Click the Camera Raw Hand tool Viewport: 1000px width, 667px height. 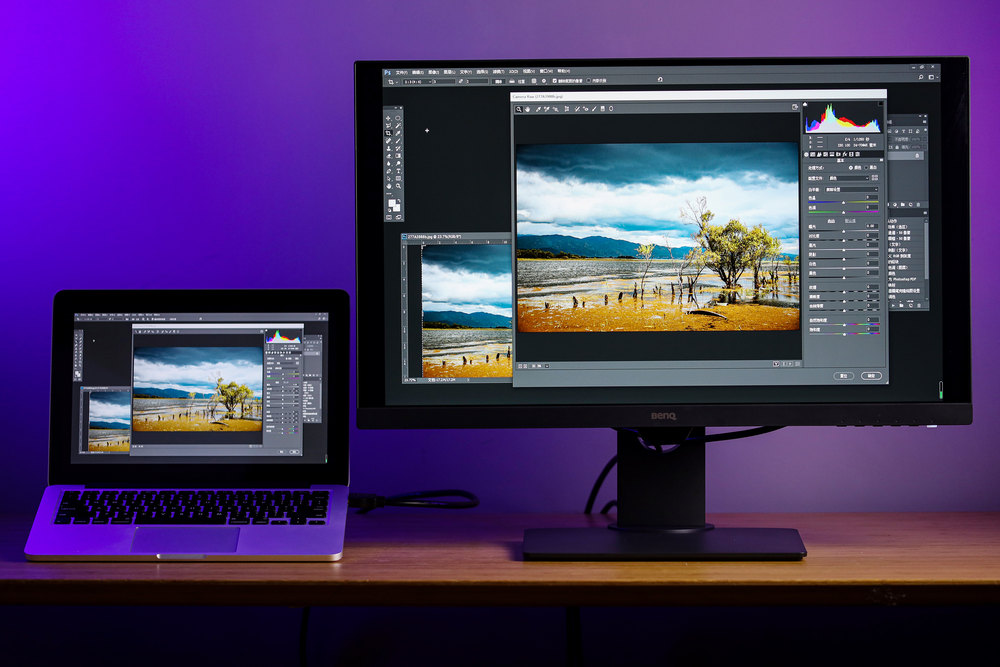pyautogui.click(x=527, y=109)
